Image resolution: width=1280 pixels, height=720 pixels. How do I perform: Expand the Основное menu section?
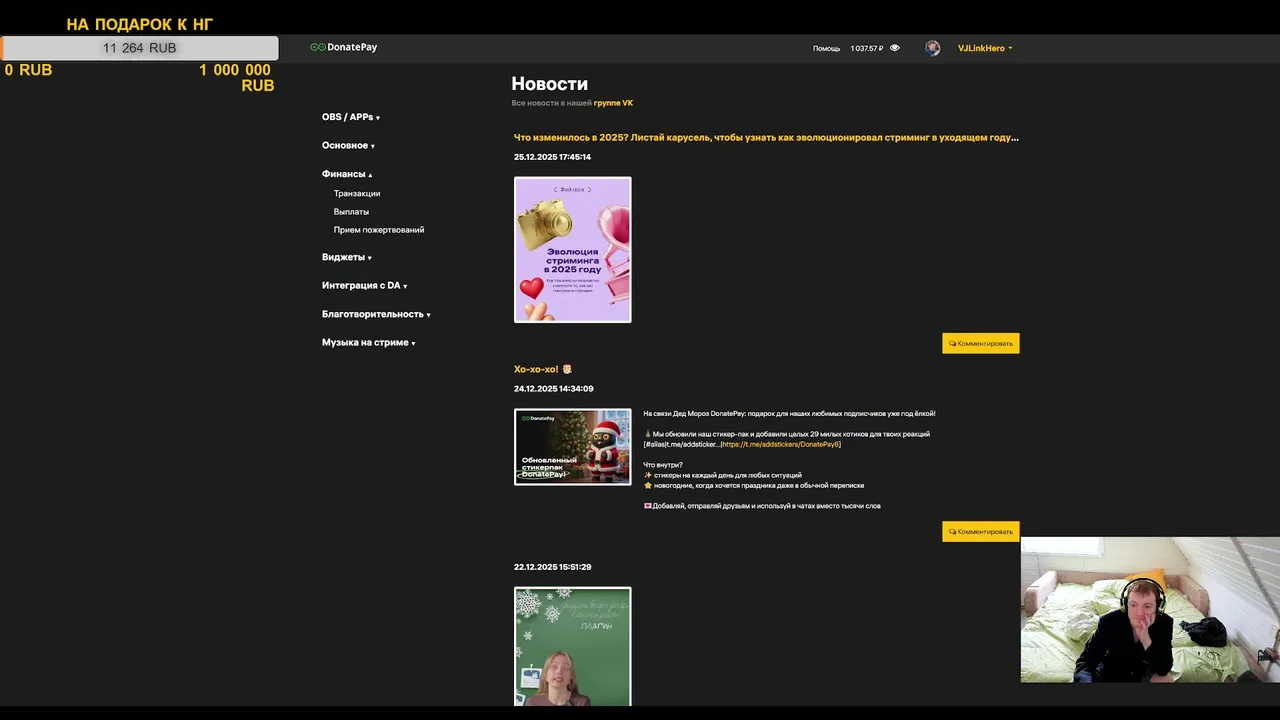348,145
